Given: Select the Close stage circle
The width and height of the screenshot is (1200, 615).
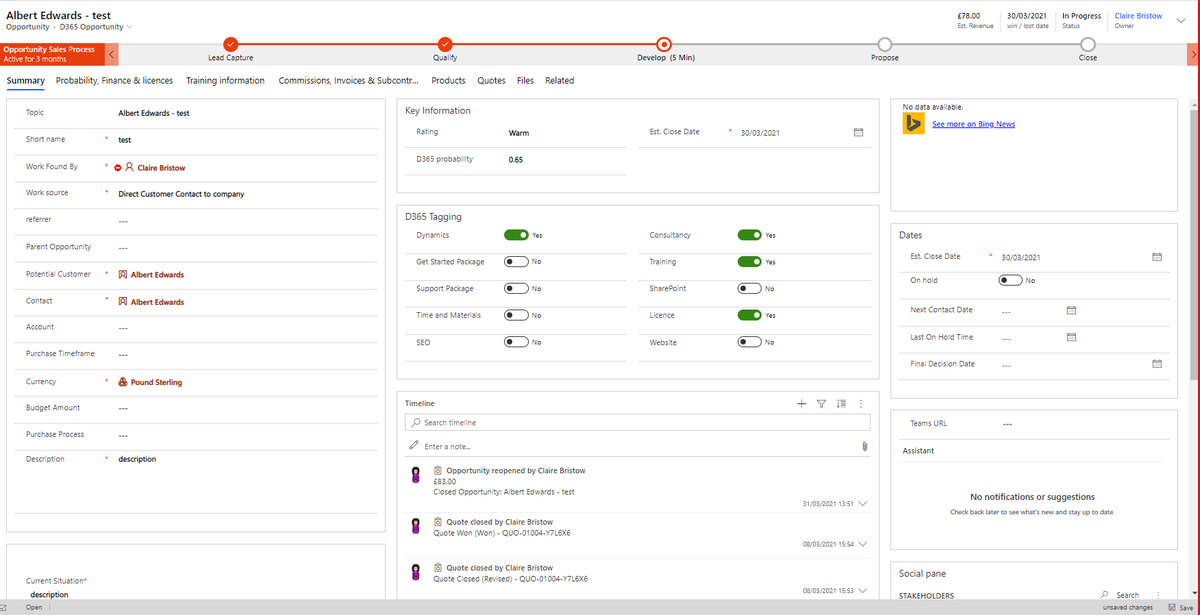Looking at the screenshot, I should point(1088,44).
